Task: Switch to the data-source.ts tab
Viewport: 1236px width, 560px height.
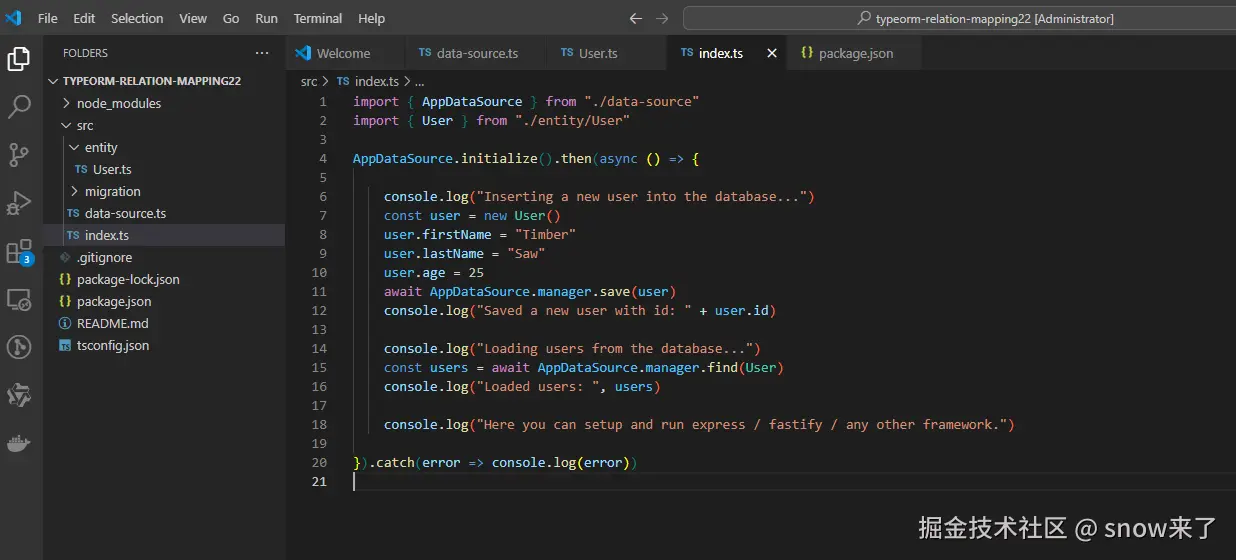Action: (476, 53)
